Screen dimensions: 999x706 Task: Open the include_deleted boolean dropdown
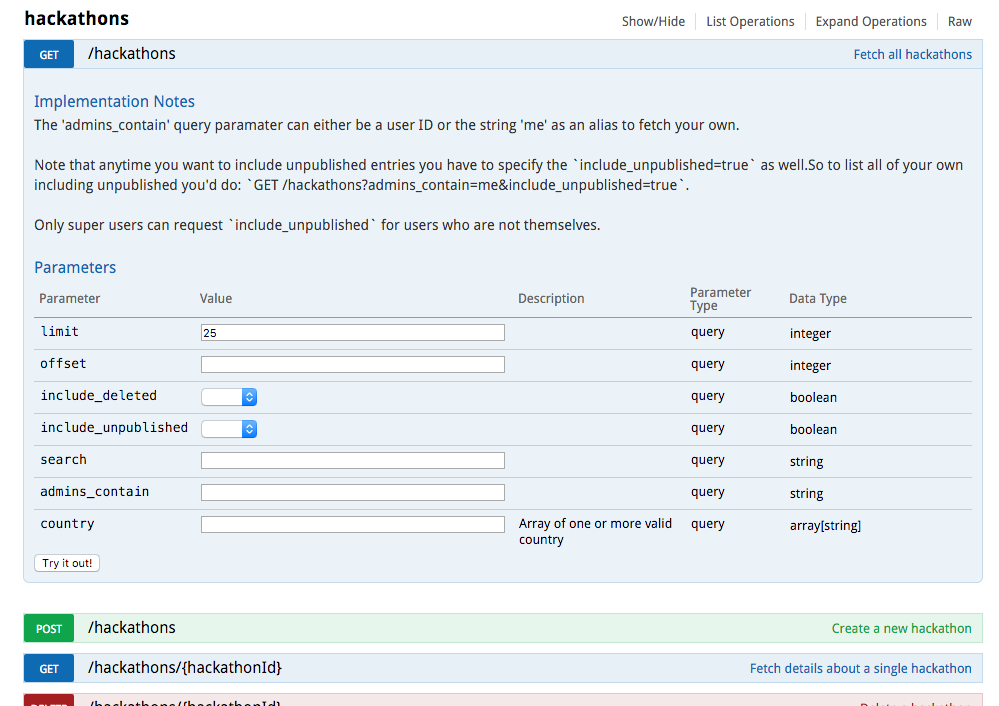click(229, 397)
